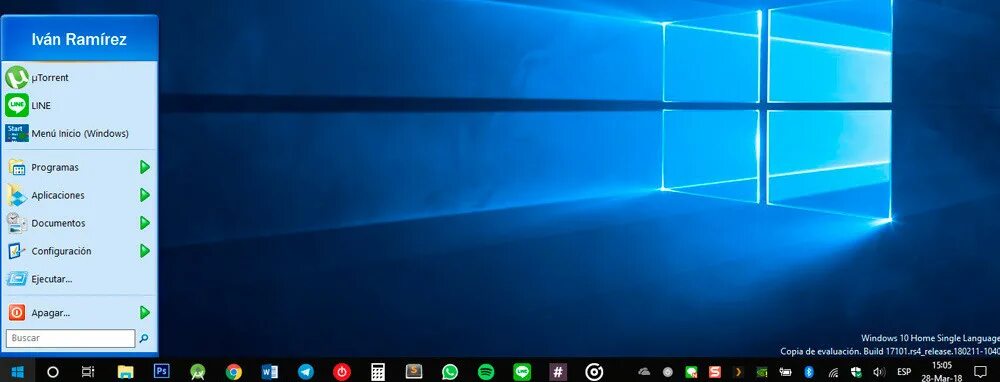
Task: Open Google Chrome from the taskbar
Action: [233, 372]
